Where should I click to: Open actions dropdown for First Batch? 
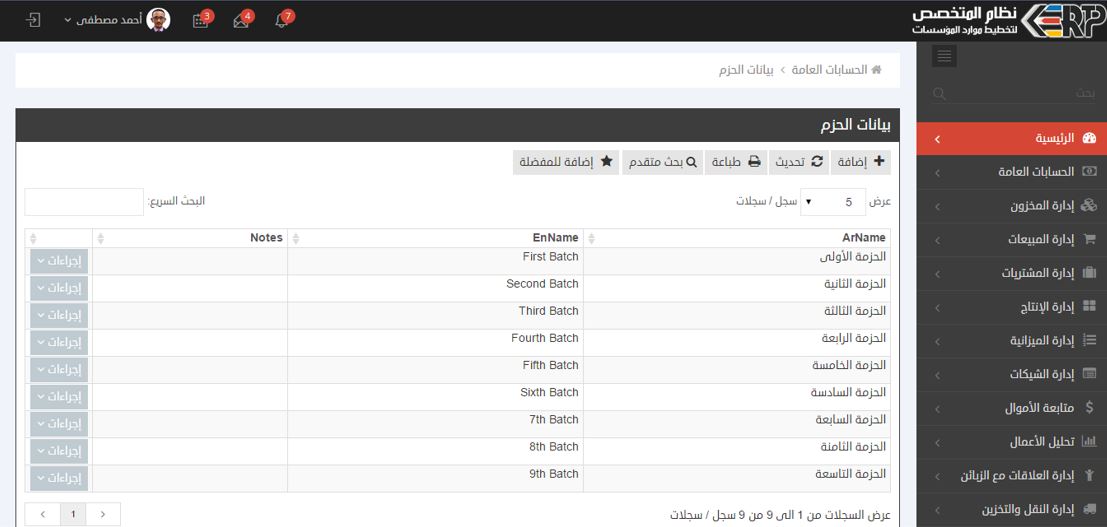coord(59,261)
